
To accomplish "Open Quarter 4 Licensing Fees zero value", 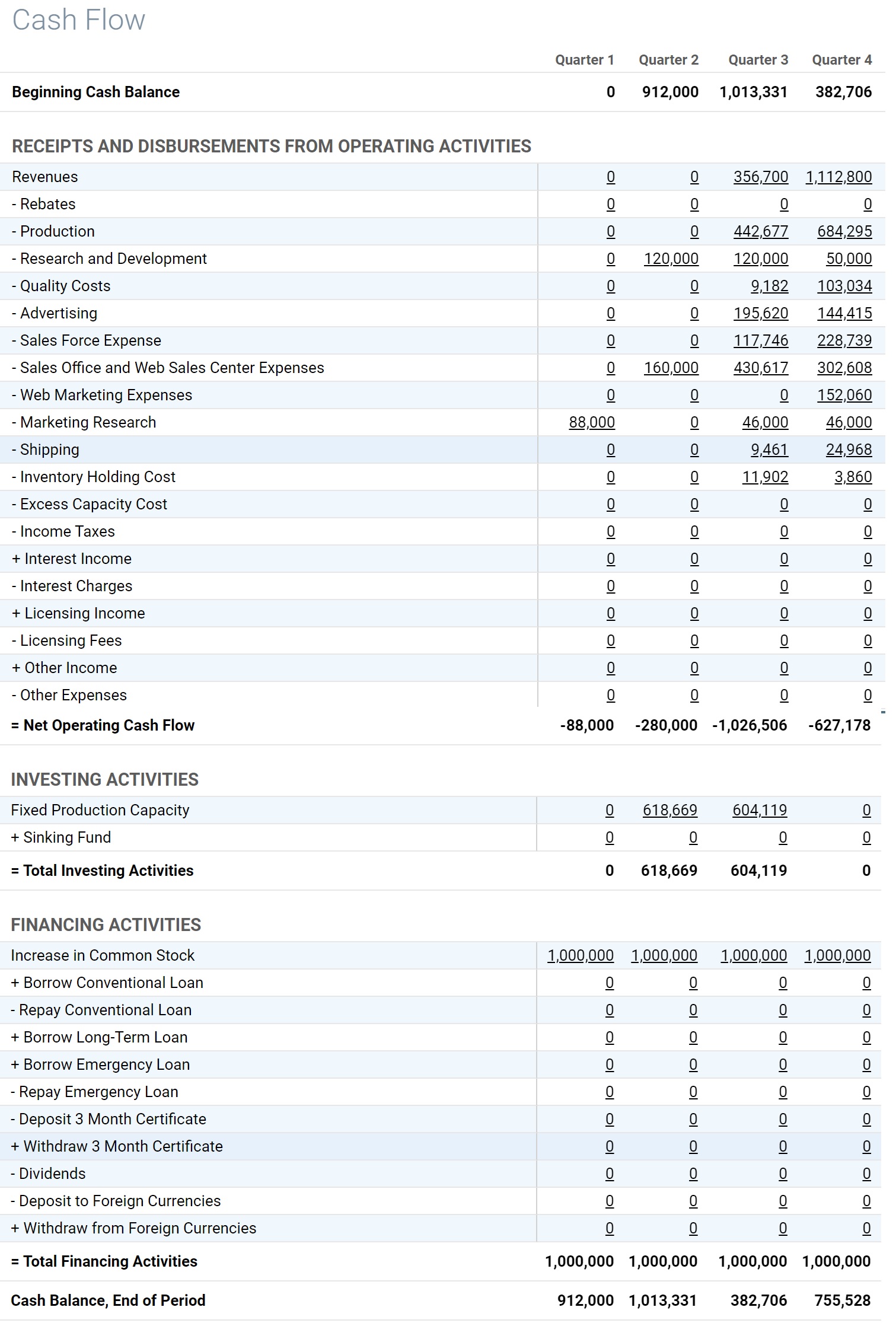I will point(868,640).
